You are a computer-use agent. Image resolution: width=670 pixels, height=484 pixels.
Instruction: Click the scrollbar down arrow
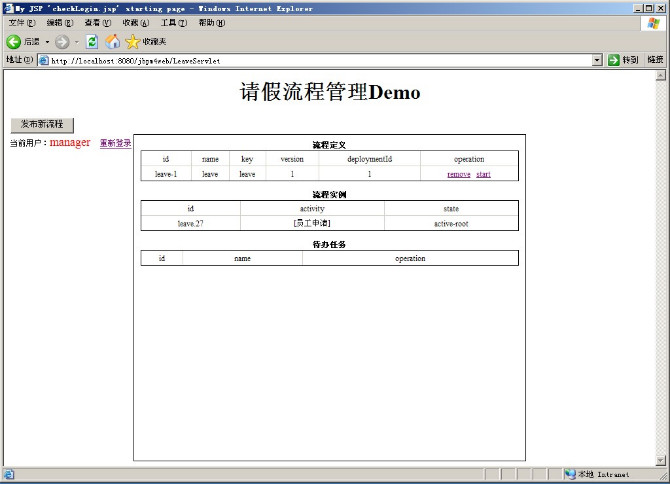[661, 461]
